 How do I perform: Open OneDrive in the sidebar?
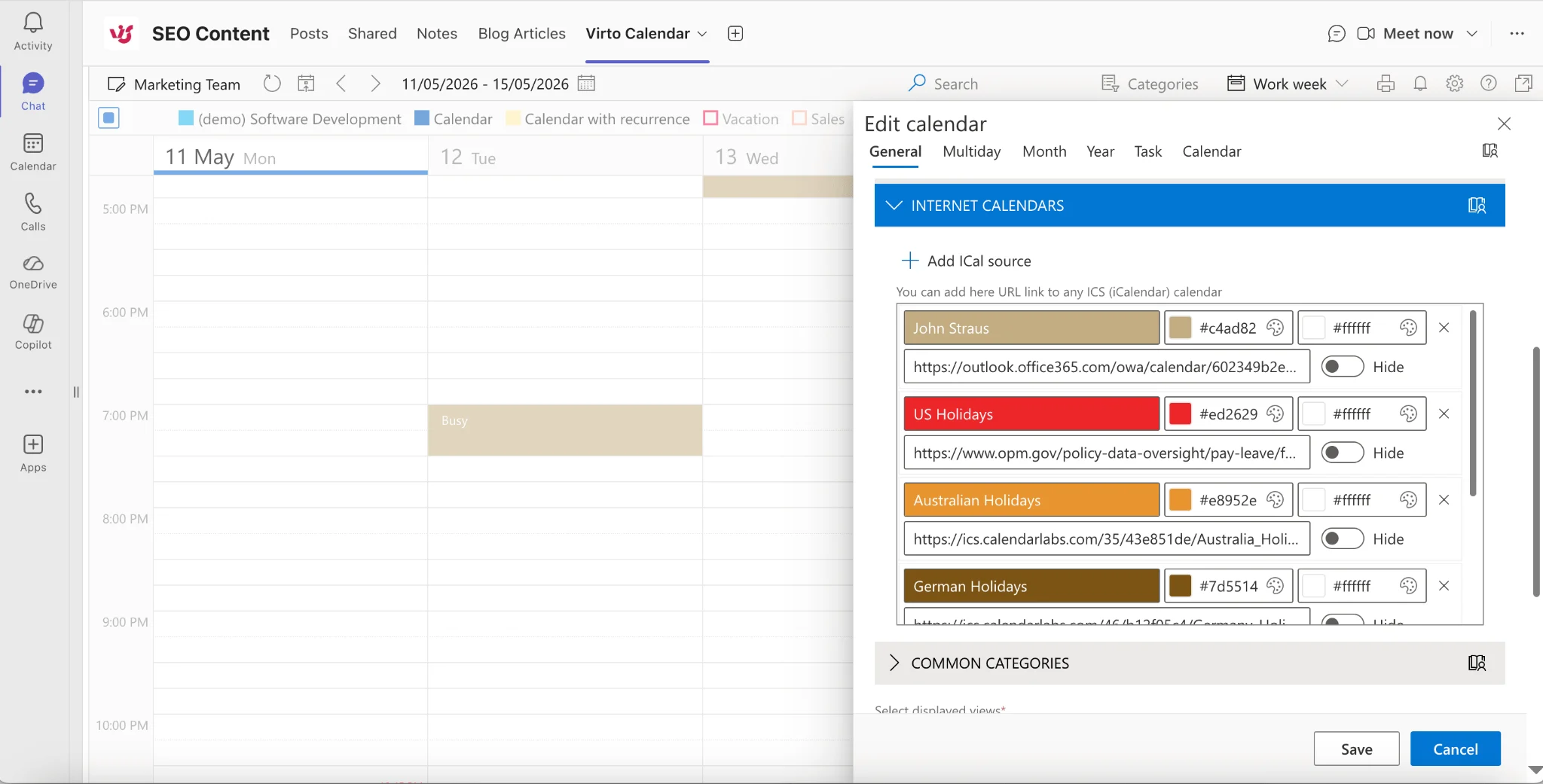pos(33,272)
